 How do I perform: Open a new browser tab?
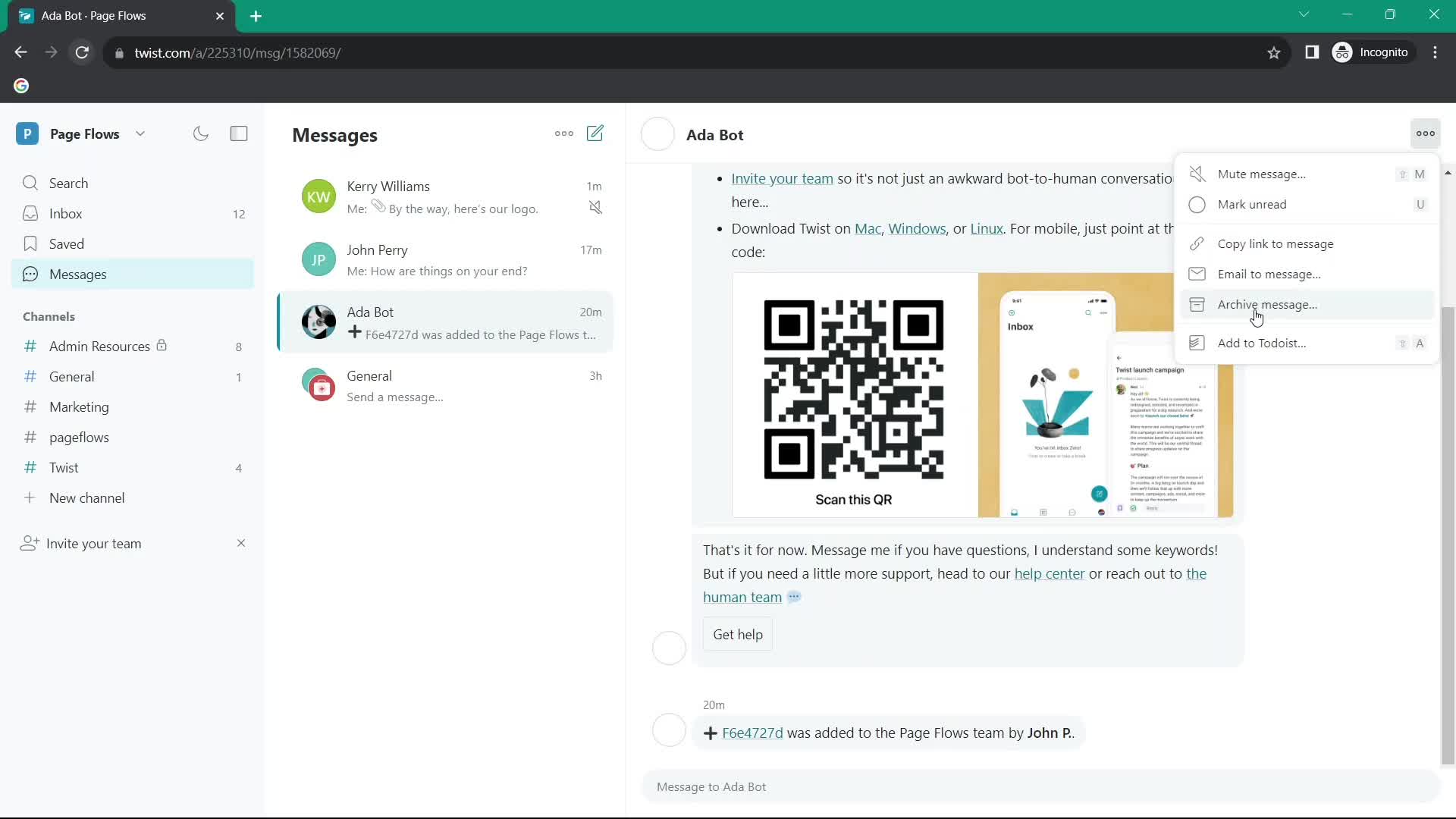pos(256,16)
